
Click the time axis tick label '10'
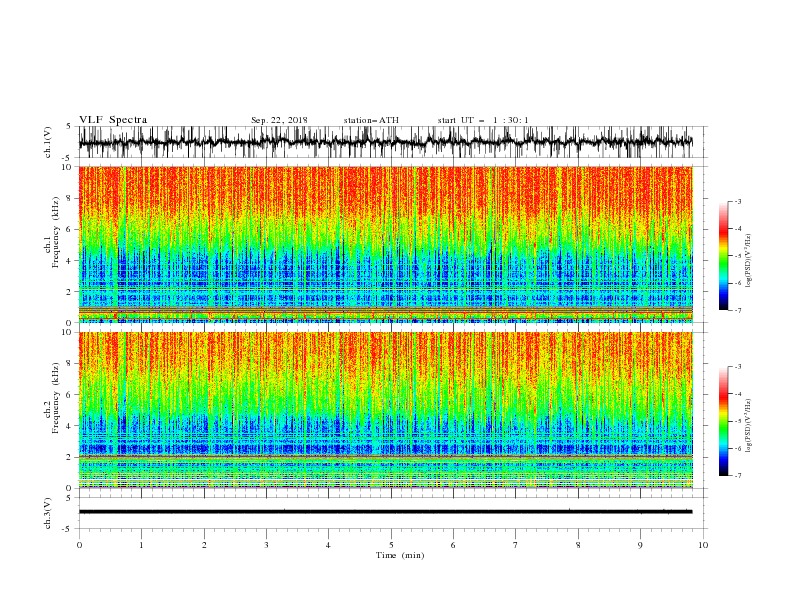(703, 545)
